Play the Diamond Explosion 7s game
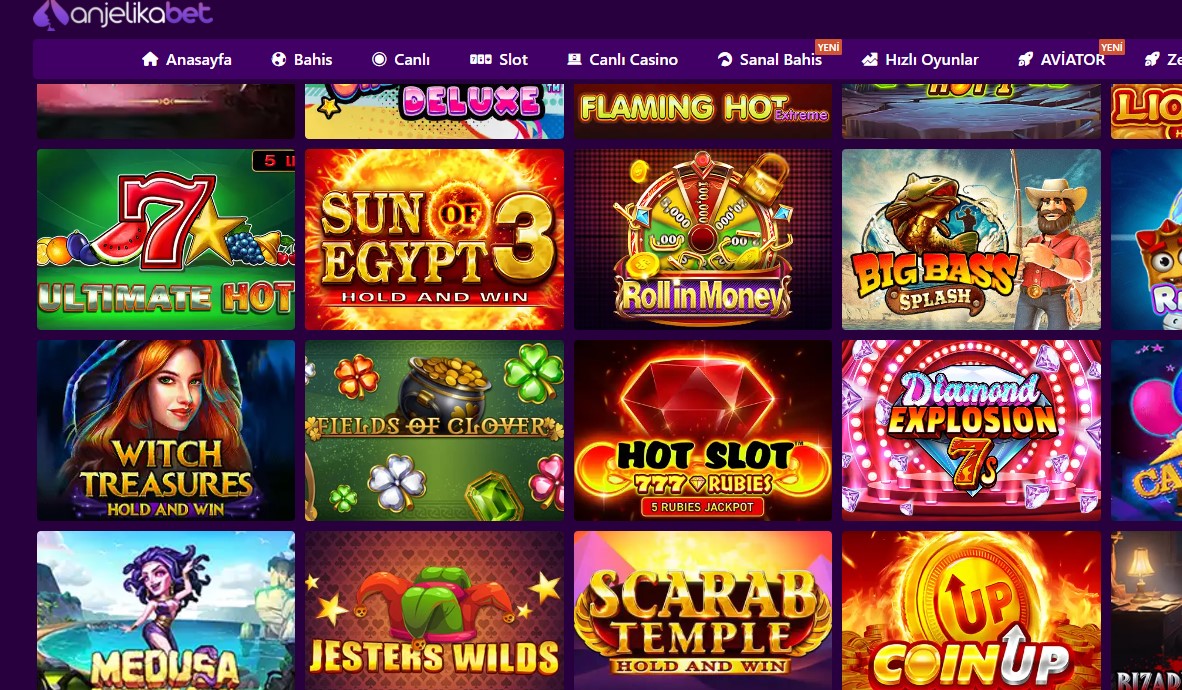The image size is (1182, 690). pyautogui.click(x=971, y=430)
